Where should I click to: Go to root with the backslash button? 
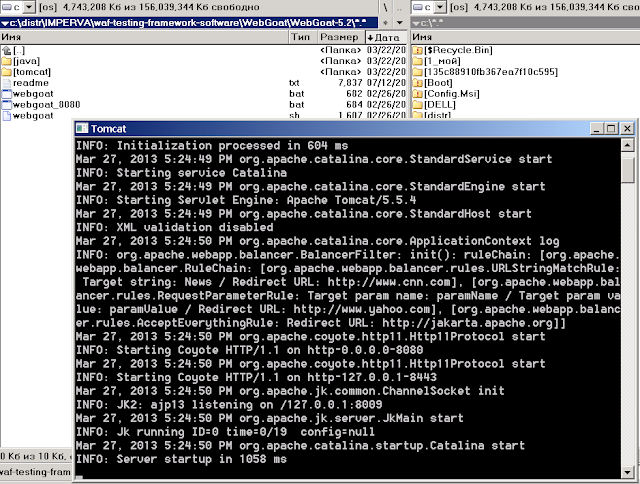click(385, 7)
